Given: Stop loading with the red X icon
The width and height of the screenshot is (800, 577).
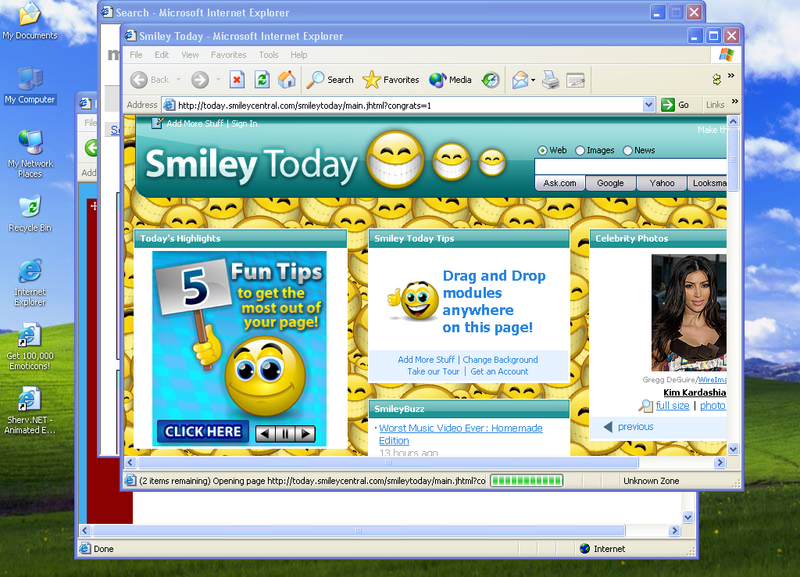Looking at the screenshot, I should coord(237,80).
